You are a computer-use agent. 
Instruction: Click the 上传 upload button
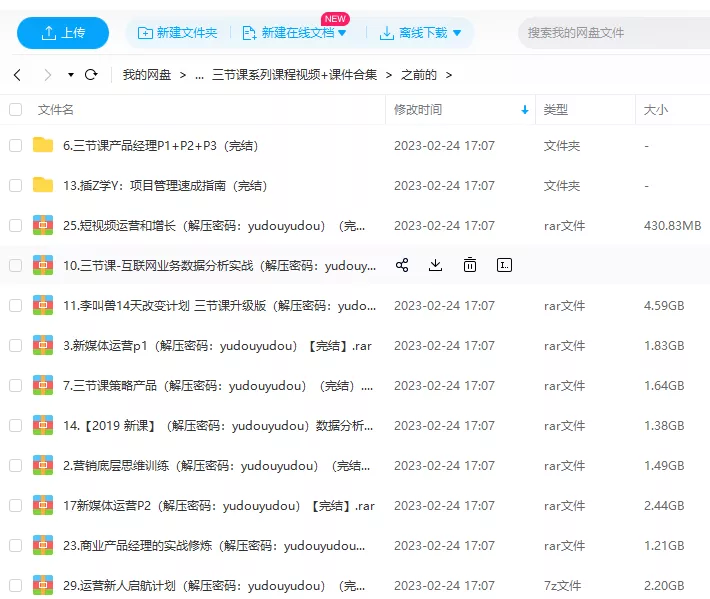(x=63, y=33)
